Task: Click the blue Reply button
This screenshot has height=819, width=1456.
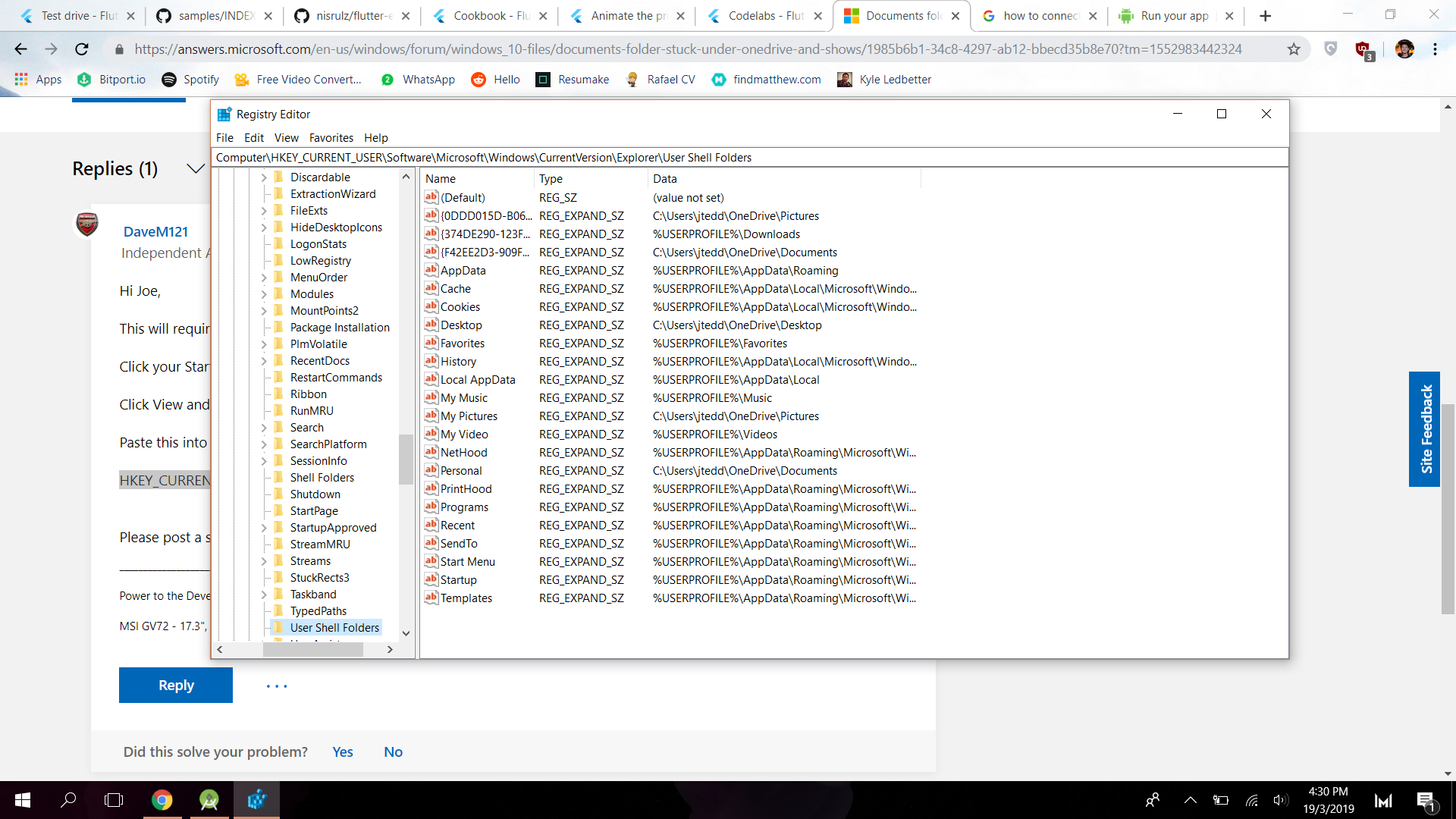Action: 176,685
